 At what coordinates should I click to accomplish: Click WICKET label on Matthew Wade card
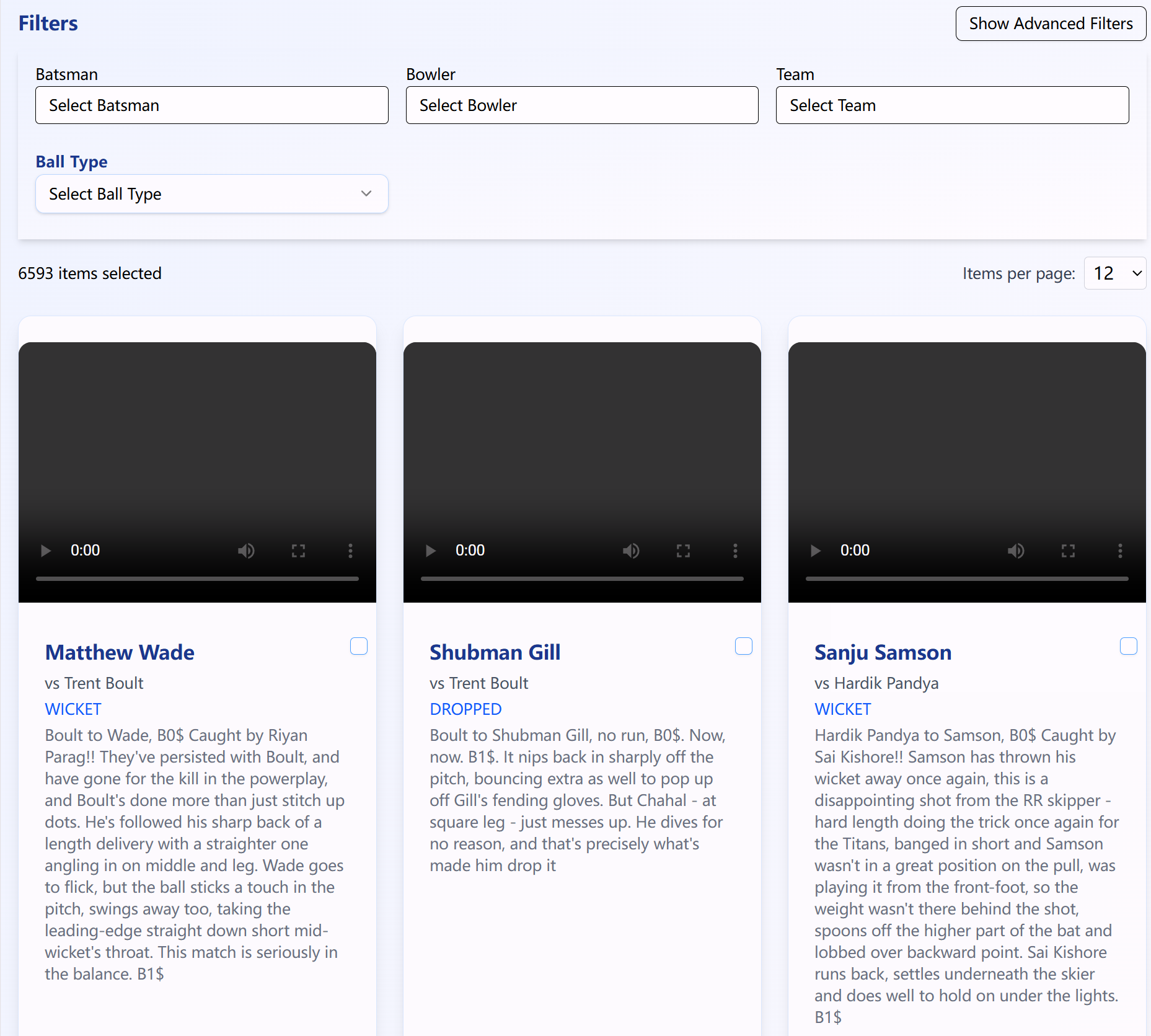73,709
